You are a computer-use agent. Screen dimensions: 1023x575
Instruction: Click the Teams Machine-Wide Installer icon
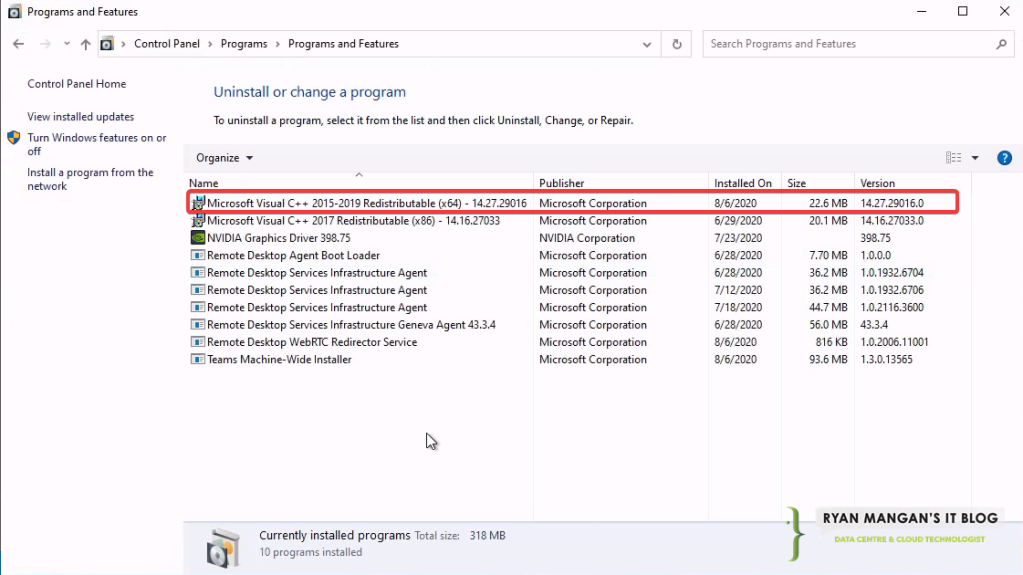198,360
